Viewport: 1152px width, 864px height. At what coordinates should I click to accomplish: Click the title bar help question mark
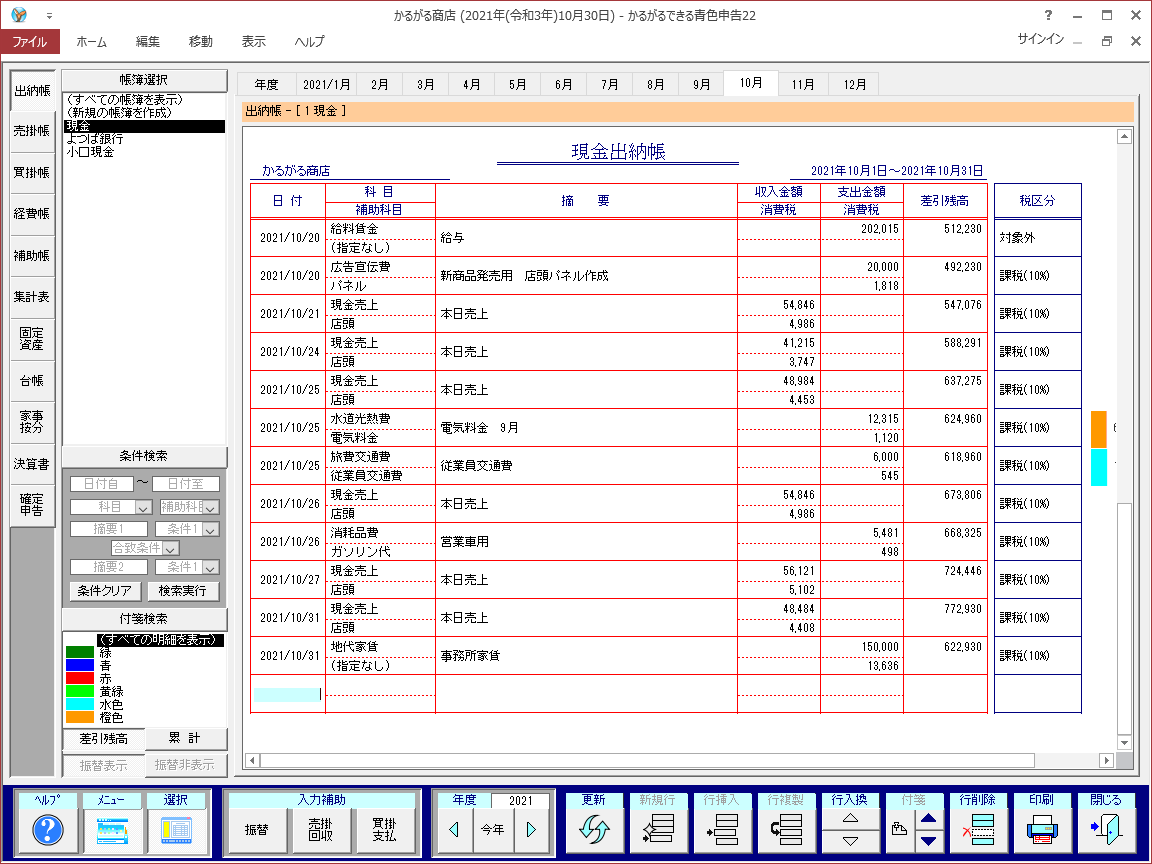1048,15
